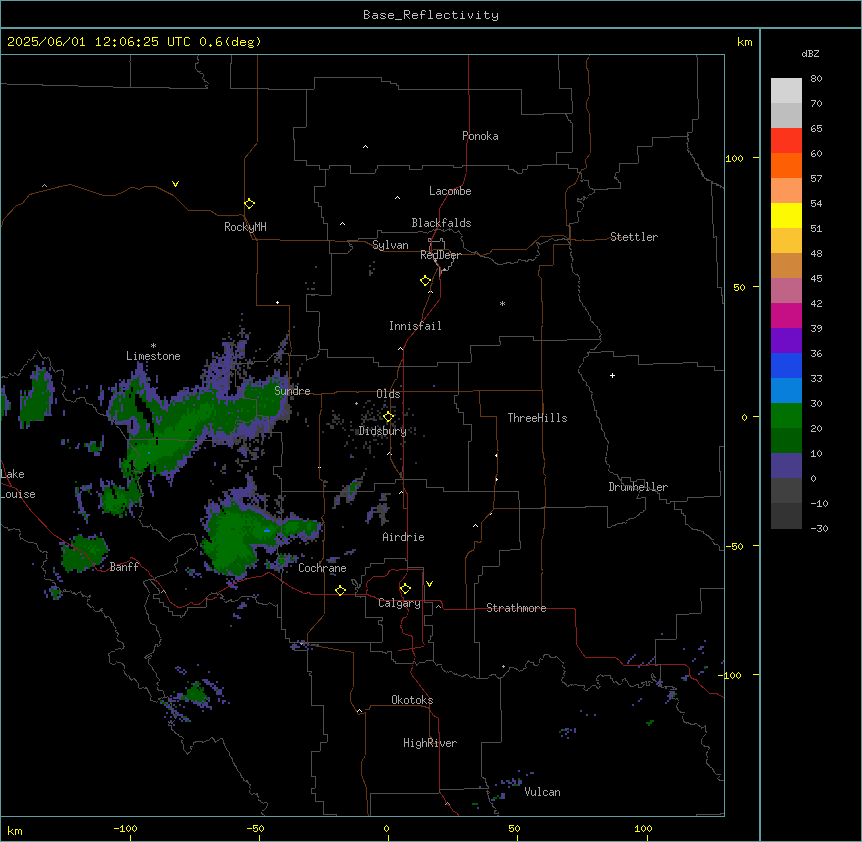Click the yellow diamond marker south of Cochrane
862x842 pixels.
[340, 591]
